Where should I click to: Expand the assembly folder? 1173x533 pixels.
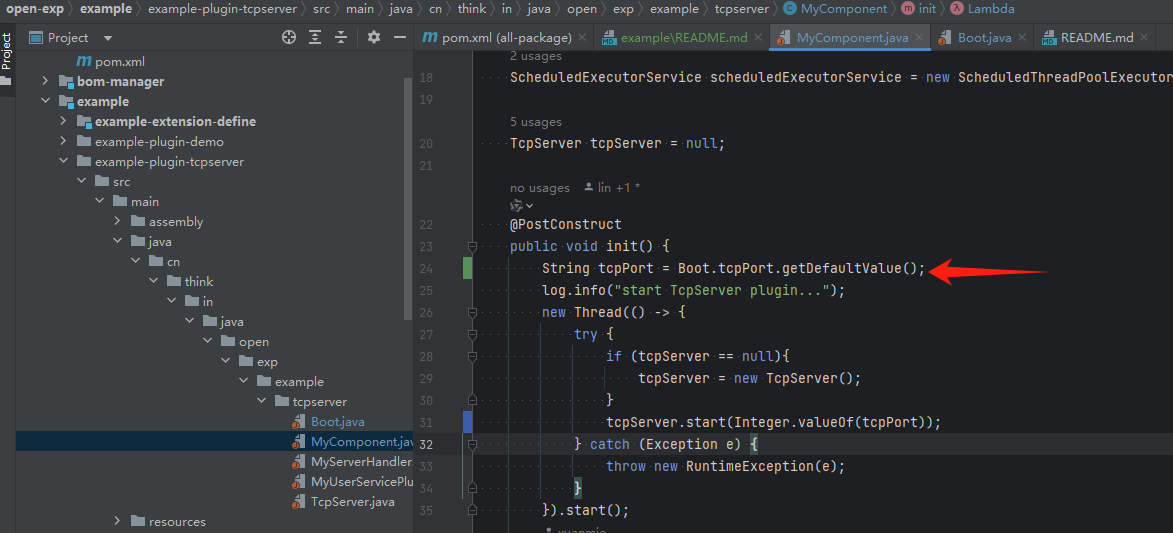pyautogui.click(x=117, y=222)
